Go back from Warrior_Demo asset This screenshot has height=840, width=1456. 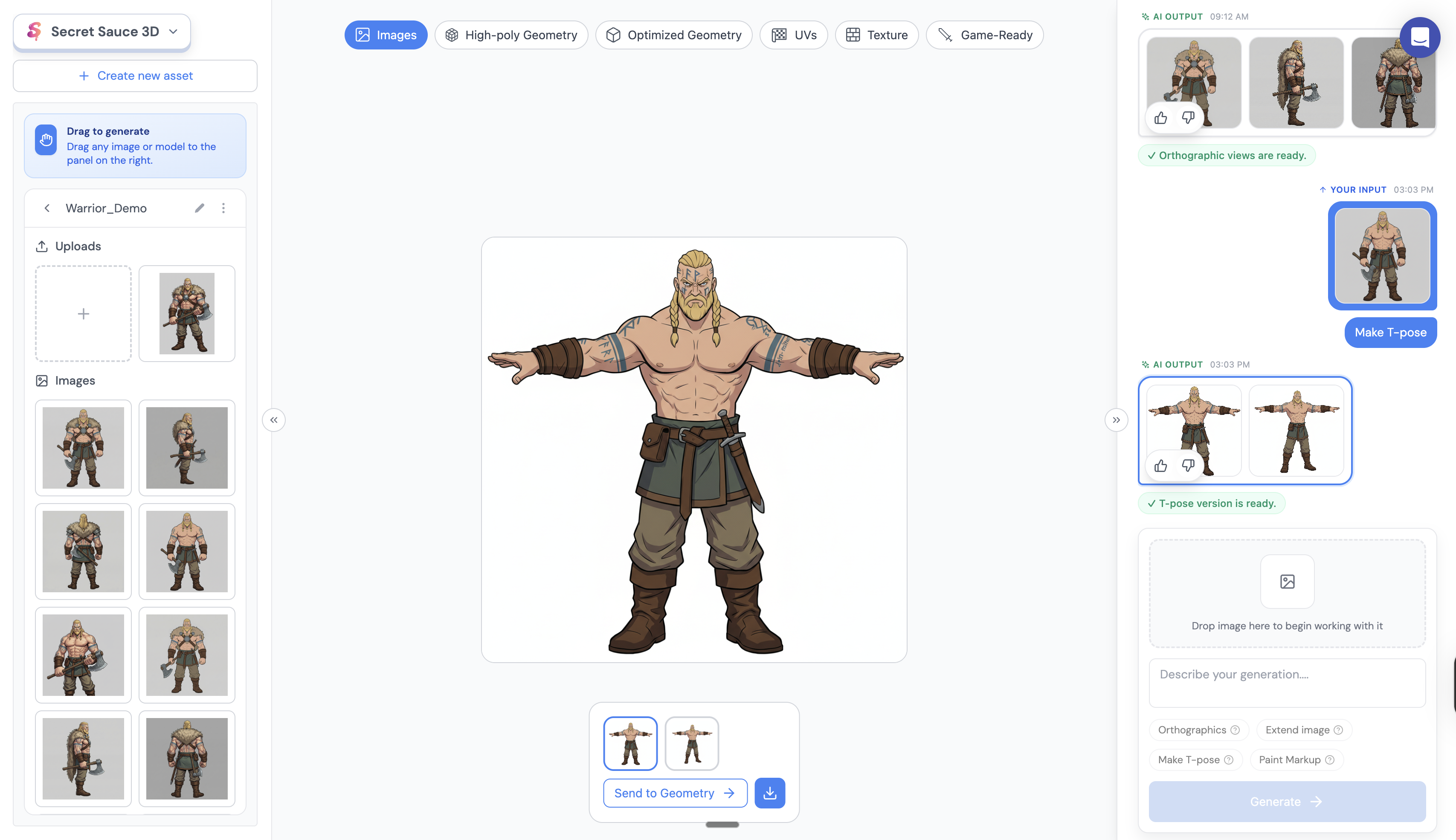(x=47, y=208)
